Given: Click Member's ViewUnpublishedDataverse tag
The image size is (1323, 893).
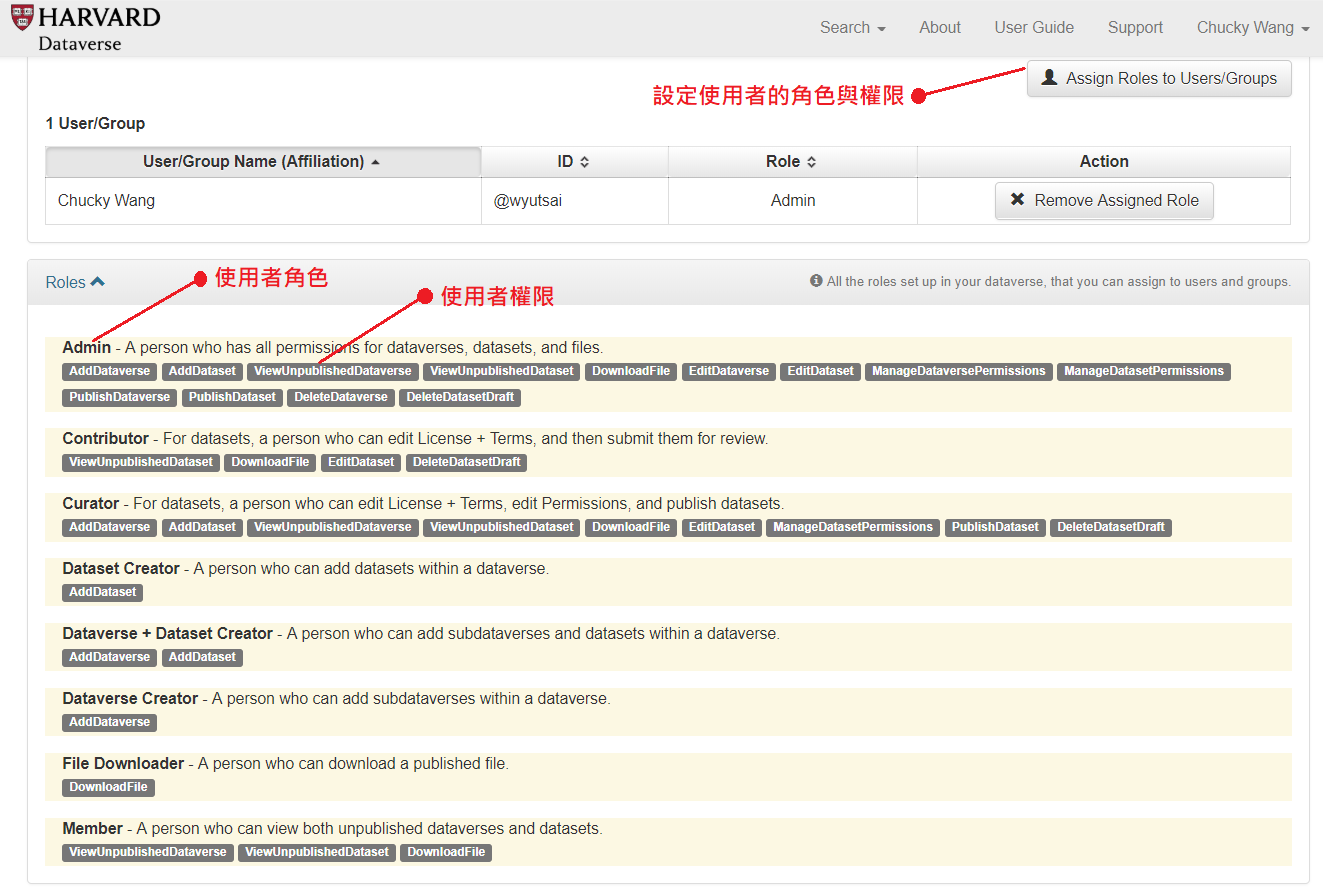Looking at the screenshot, I should click(x=148, y=852).
